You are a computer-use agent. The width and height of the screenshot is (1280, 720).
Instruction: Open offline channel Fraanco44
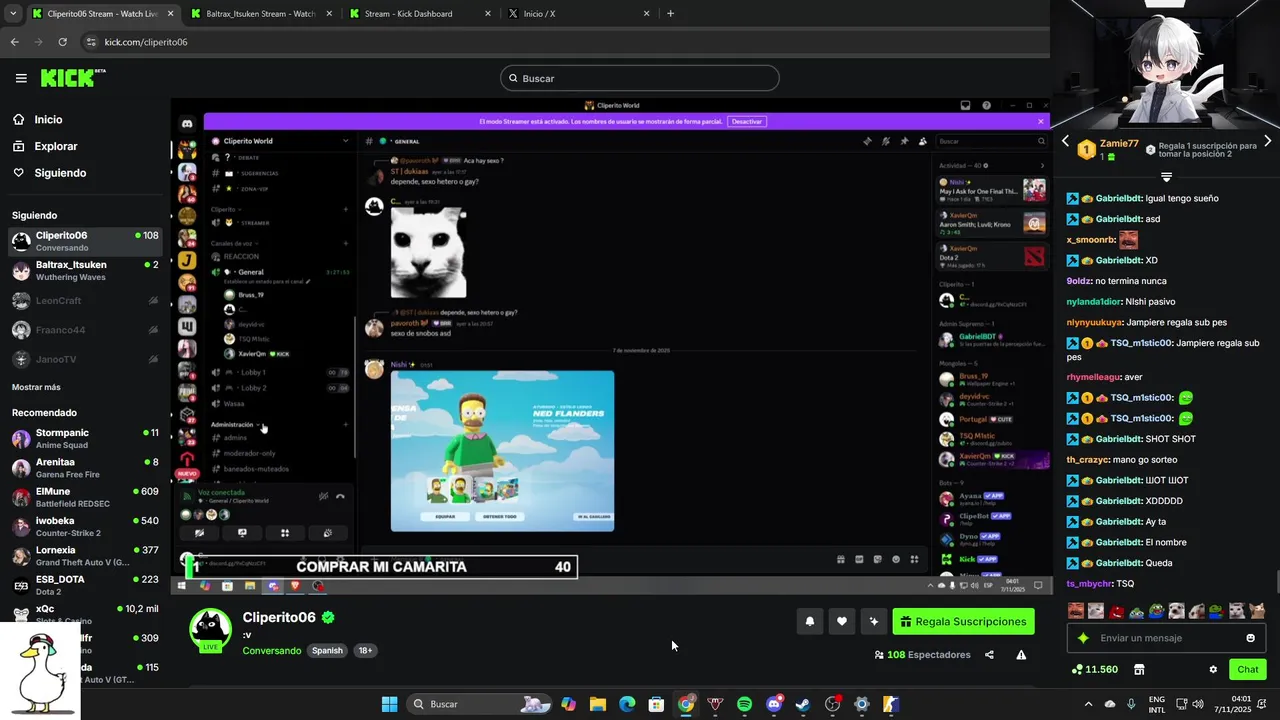[85, 330]
